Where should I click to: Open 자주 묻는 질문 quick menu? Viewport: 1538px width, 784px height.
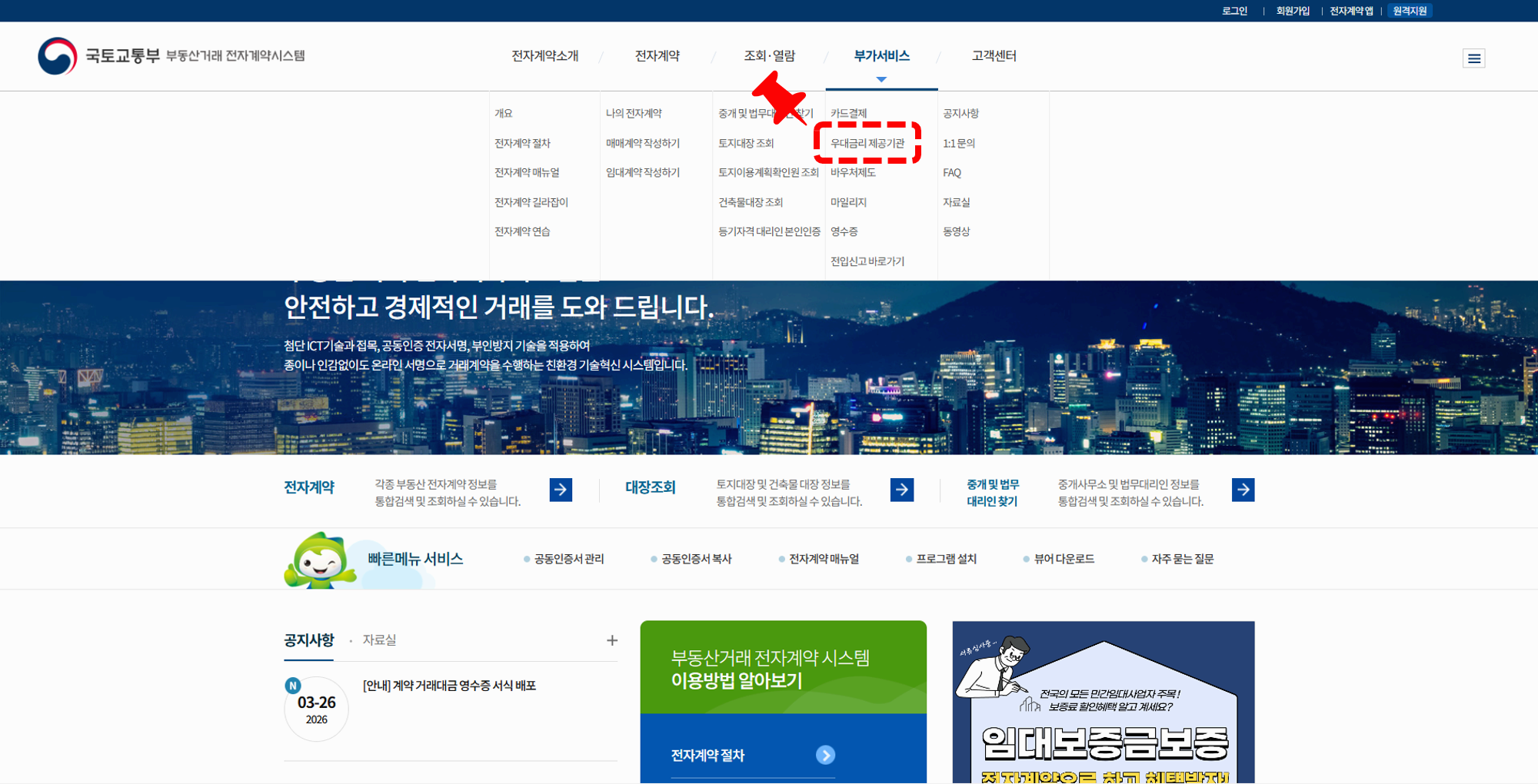[x=1182, y=559]
